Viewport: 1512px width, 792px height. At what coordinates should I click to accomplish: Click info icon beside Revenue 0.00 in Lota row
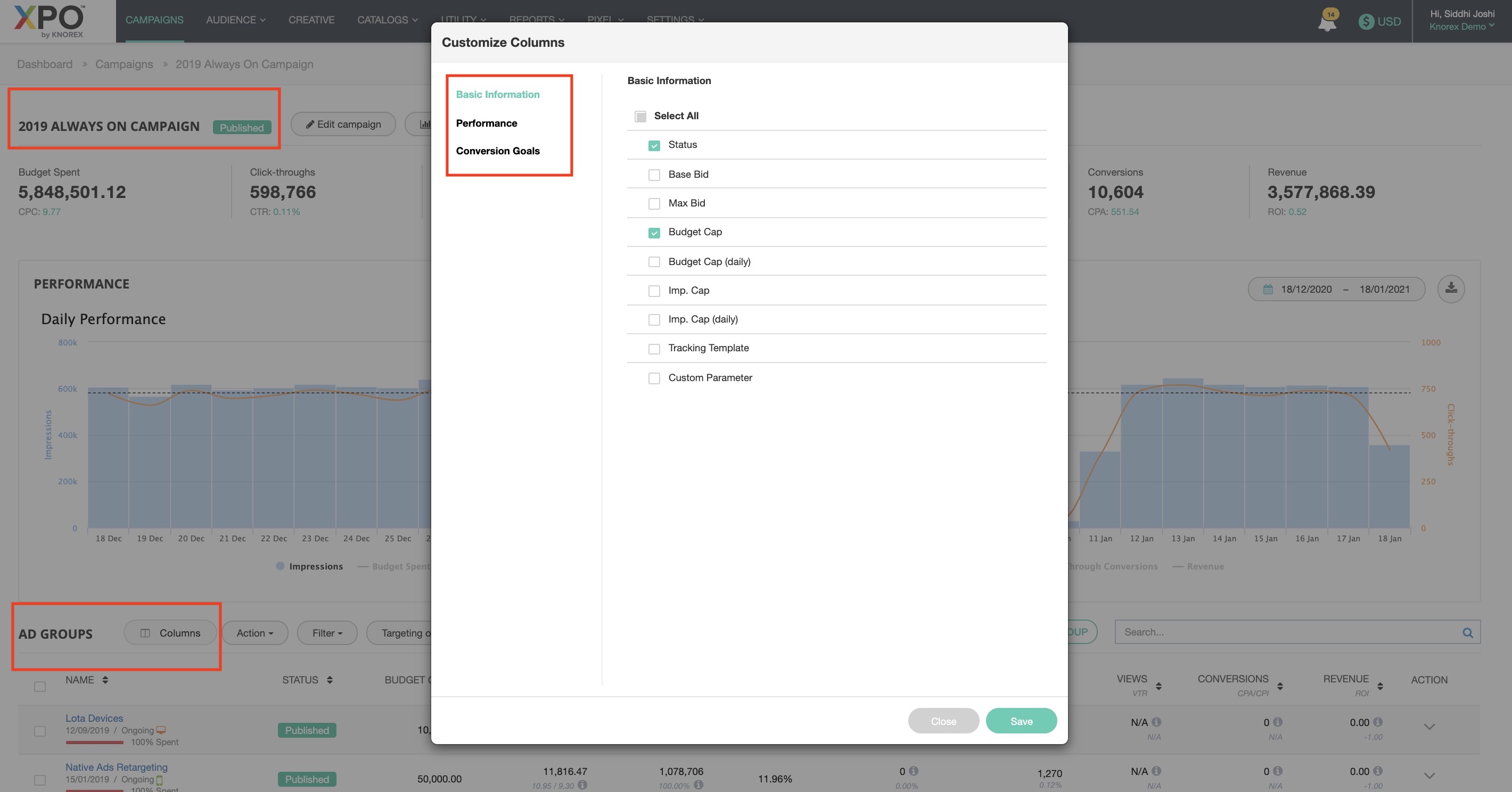[x=1378, y=722]
